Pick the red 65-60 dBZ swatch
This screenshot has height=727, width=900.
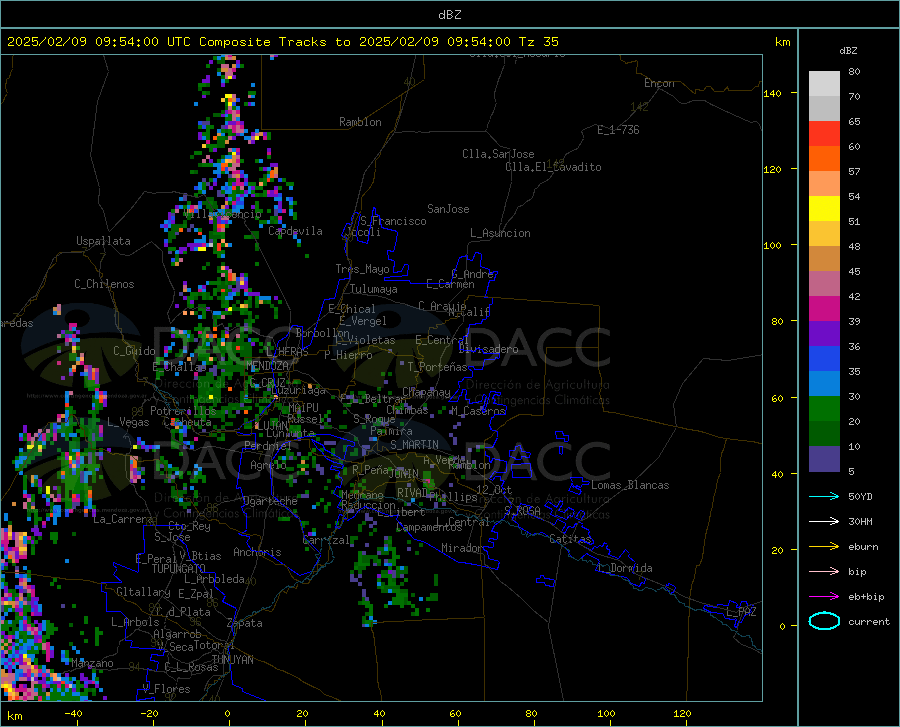824,134
